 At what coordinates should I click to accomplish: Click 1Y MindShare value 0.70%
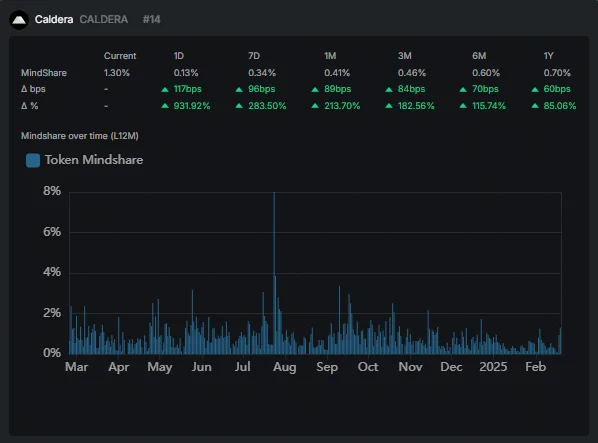[x=557, y=73]
